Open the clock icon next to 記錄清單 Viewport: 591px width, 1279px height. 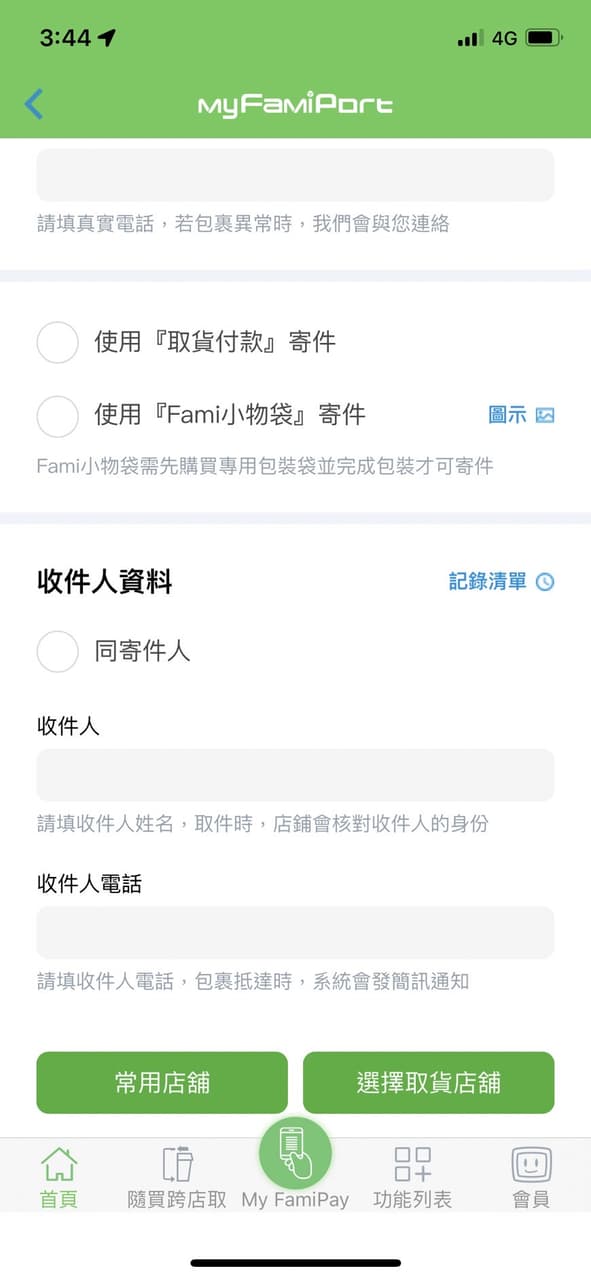coord(543,582)
